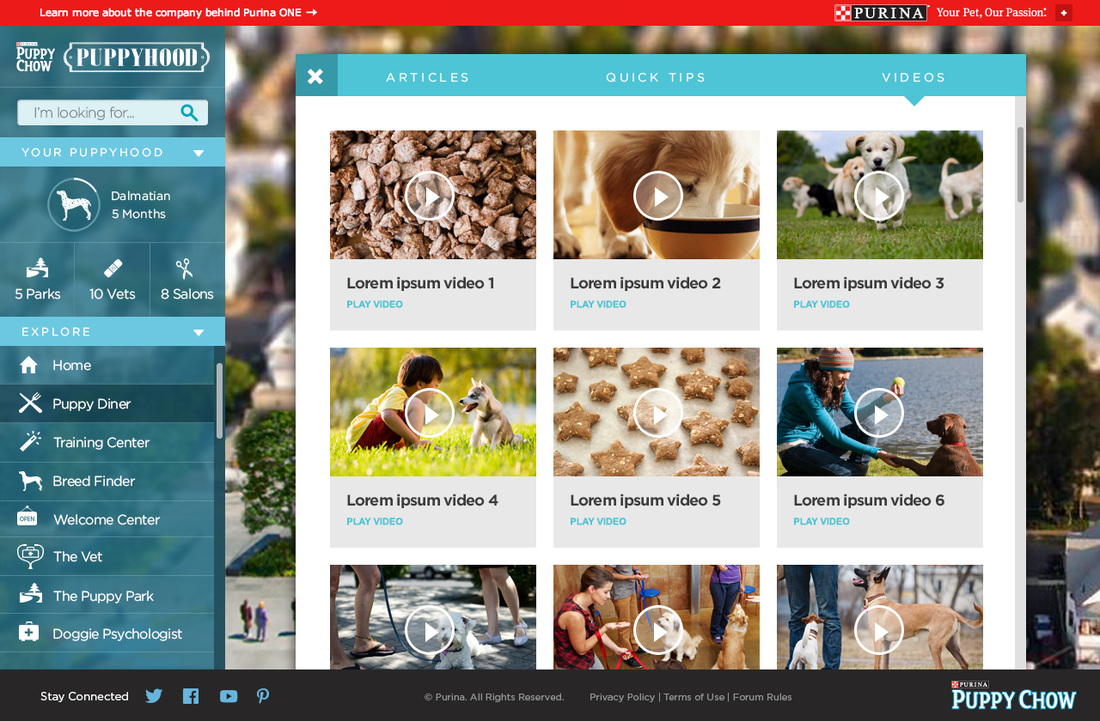Open the 10 Vets bandage icon

point(112,268)
